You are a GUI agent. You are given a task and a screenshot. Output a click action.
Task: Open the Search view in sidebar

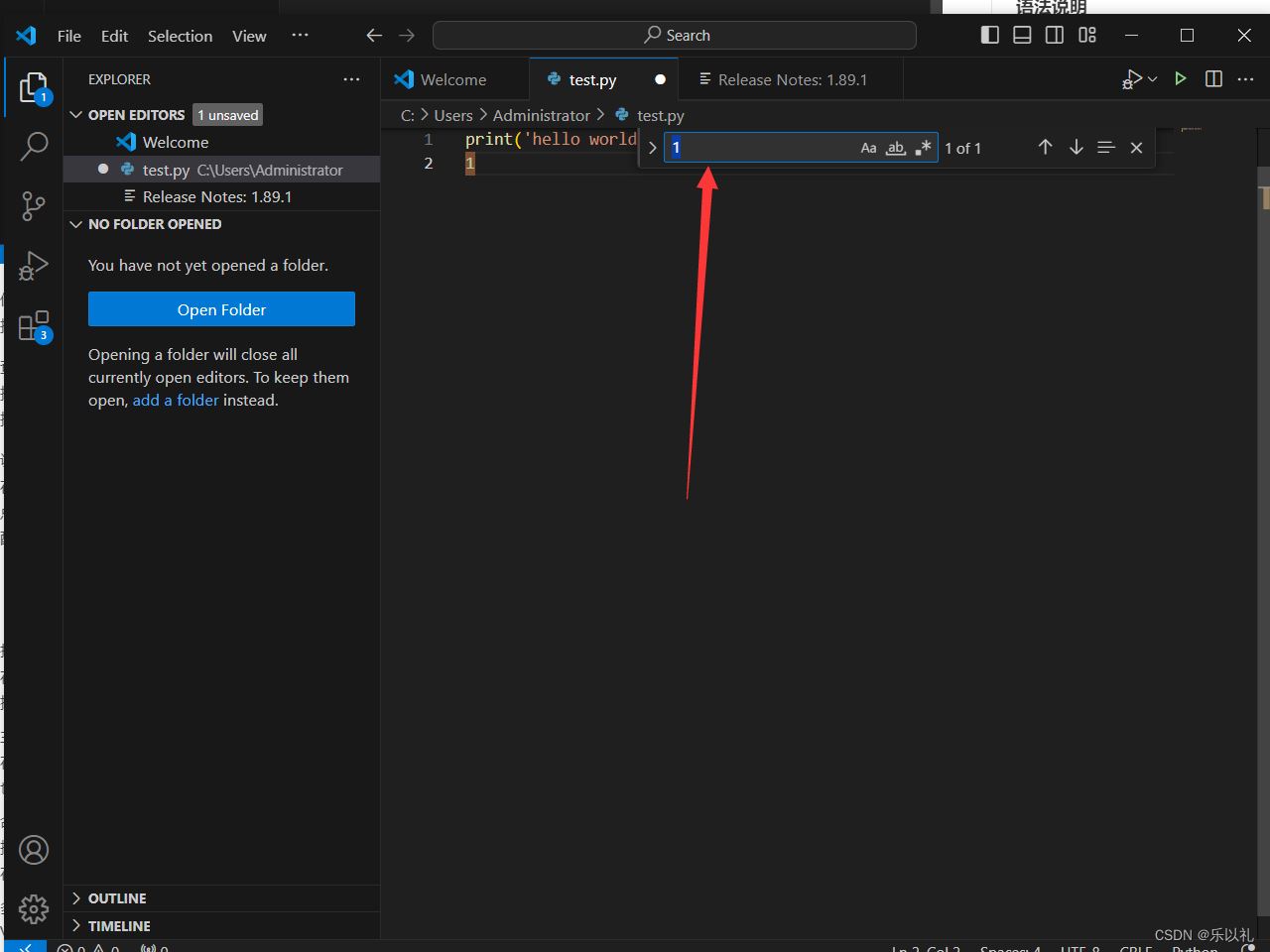(x=34, y=146)
